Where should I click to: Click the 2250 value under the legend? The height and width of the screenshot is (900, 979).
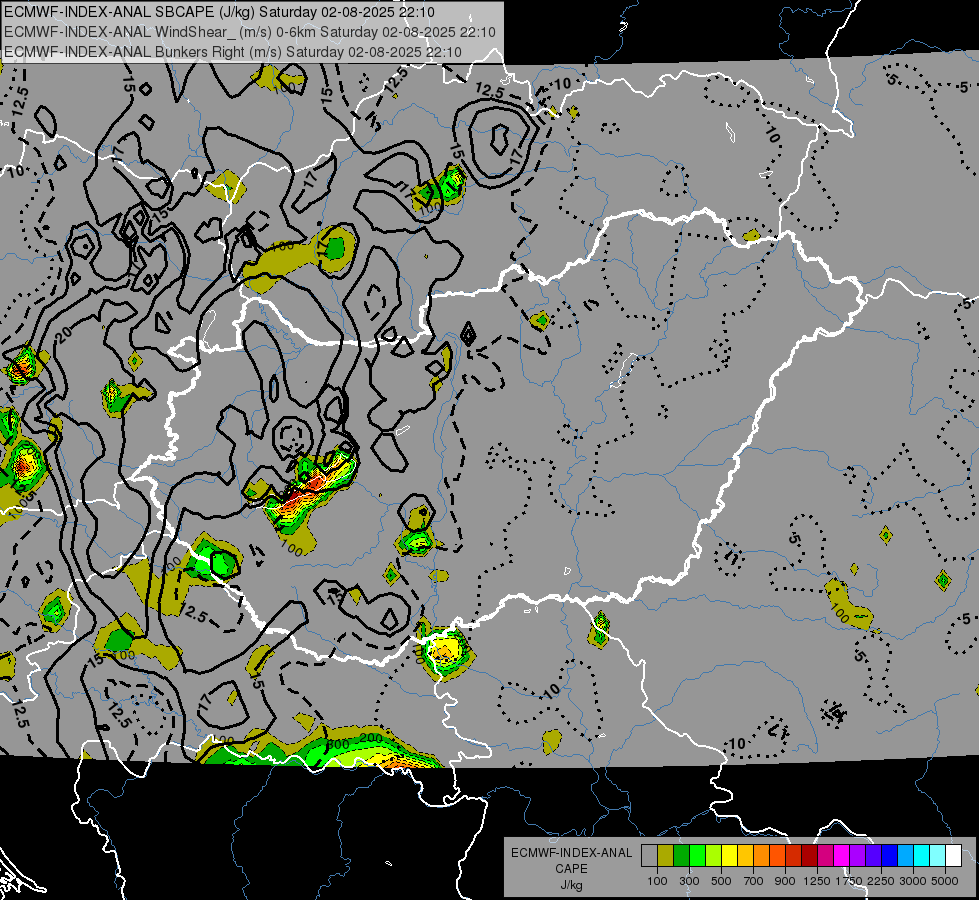point(881,881)
